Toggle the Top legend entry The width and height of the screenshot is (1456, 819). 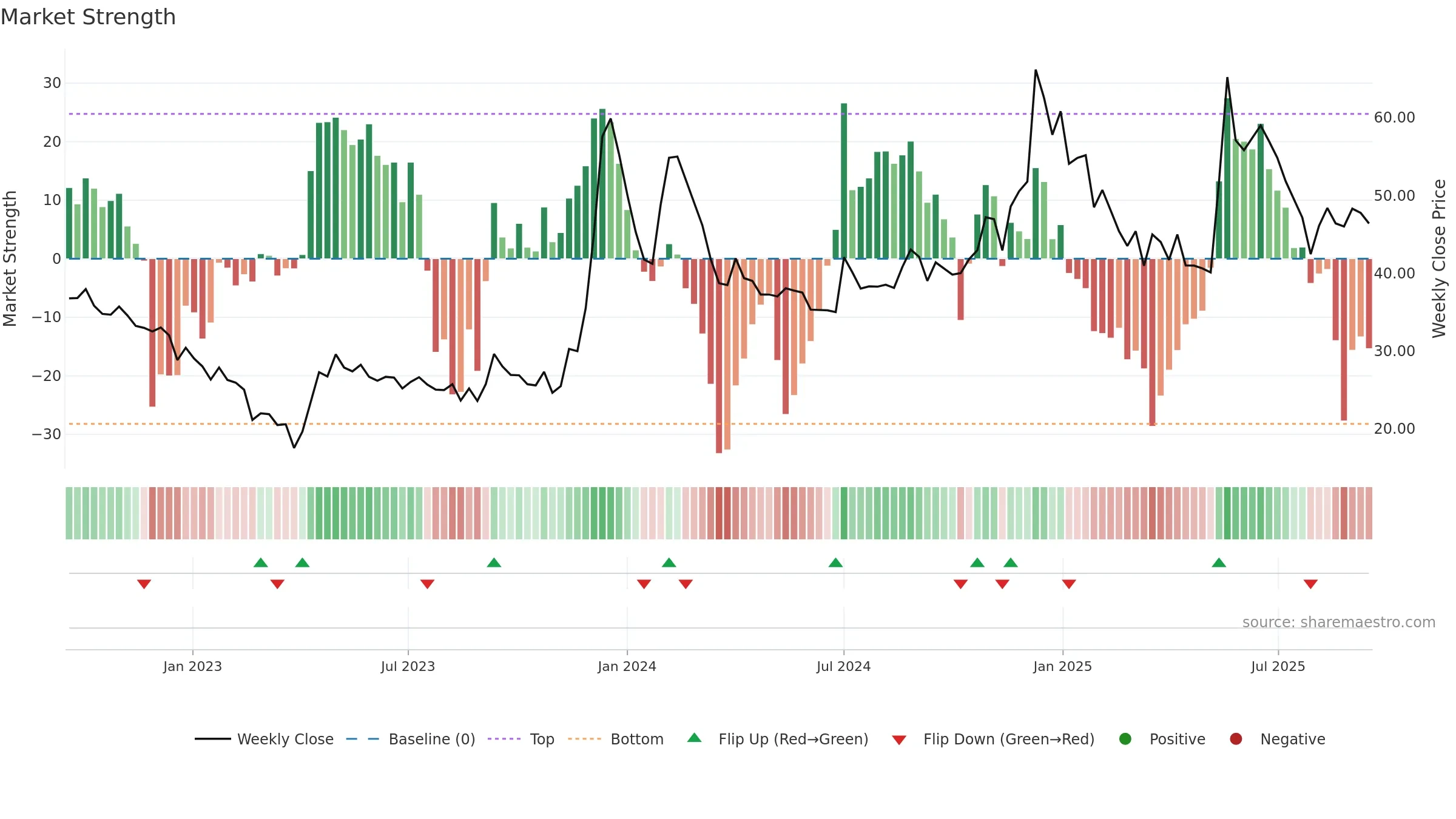point(521,739)
